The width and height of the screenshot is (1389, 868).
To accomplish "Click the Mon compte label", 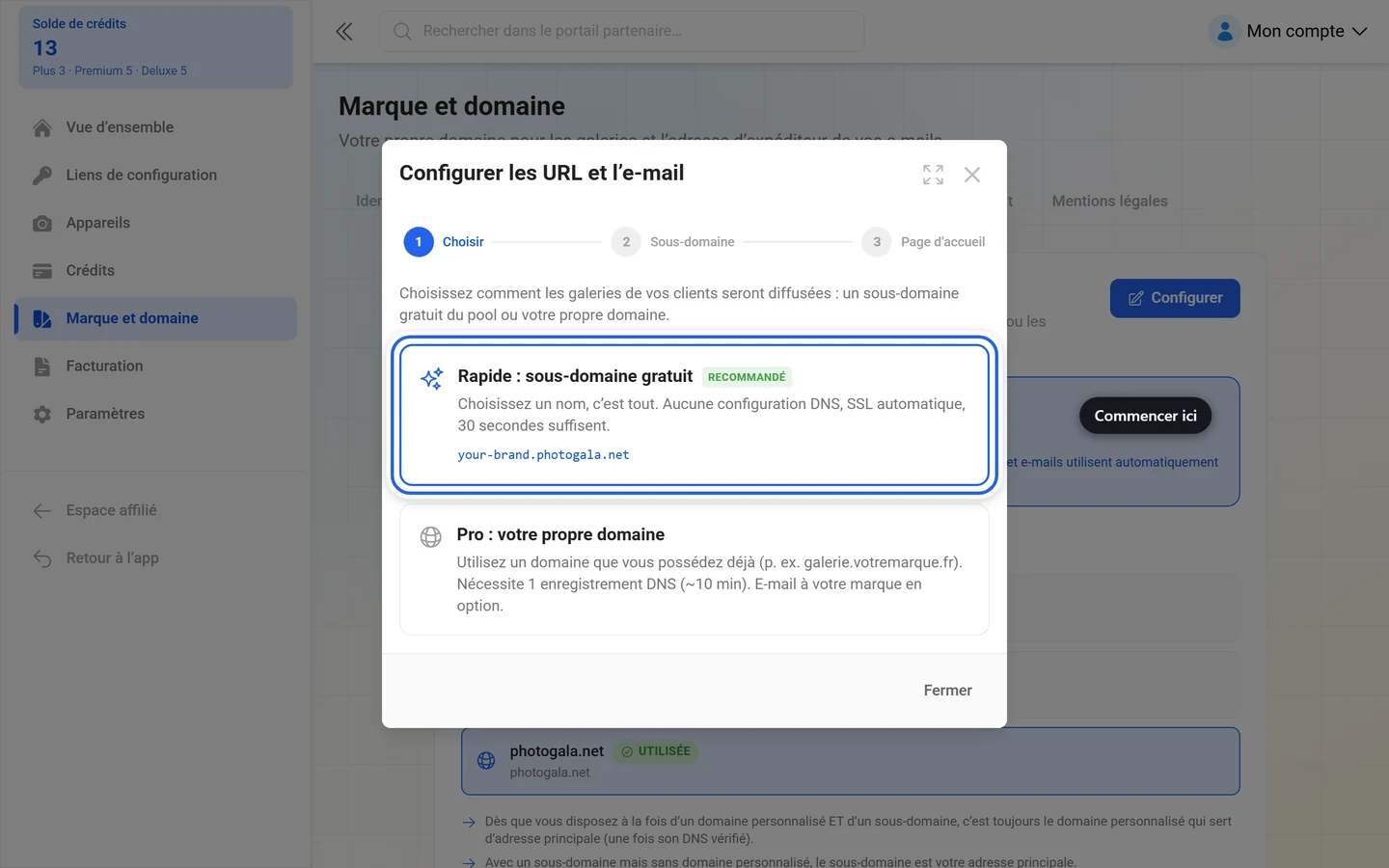I will 1295,31.
